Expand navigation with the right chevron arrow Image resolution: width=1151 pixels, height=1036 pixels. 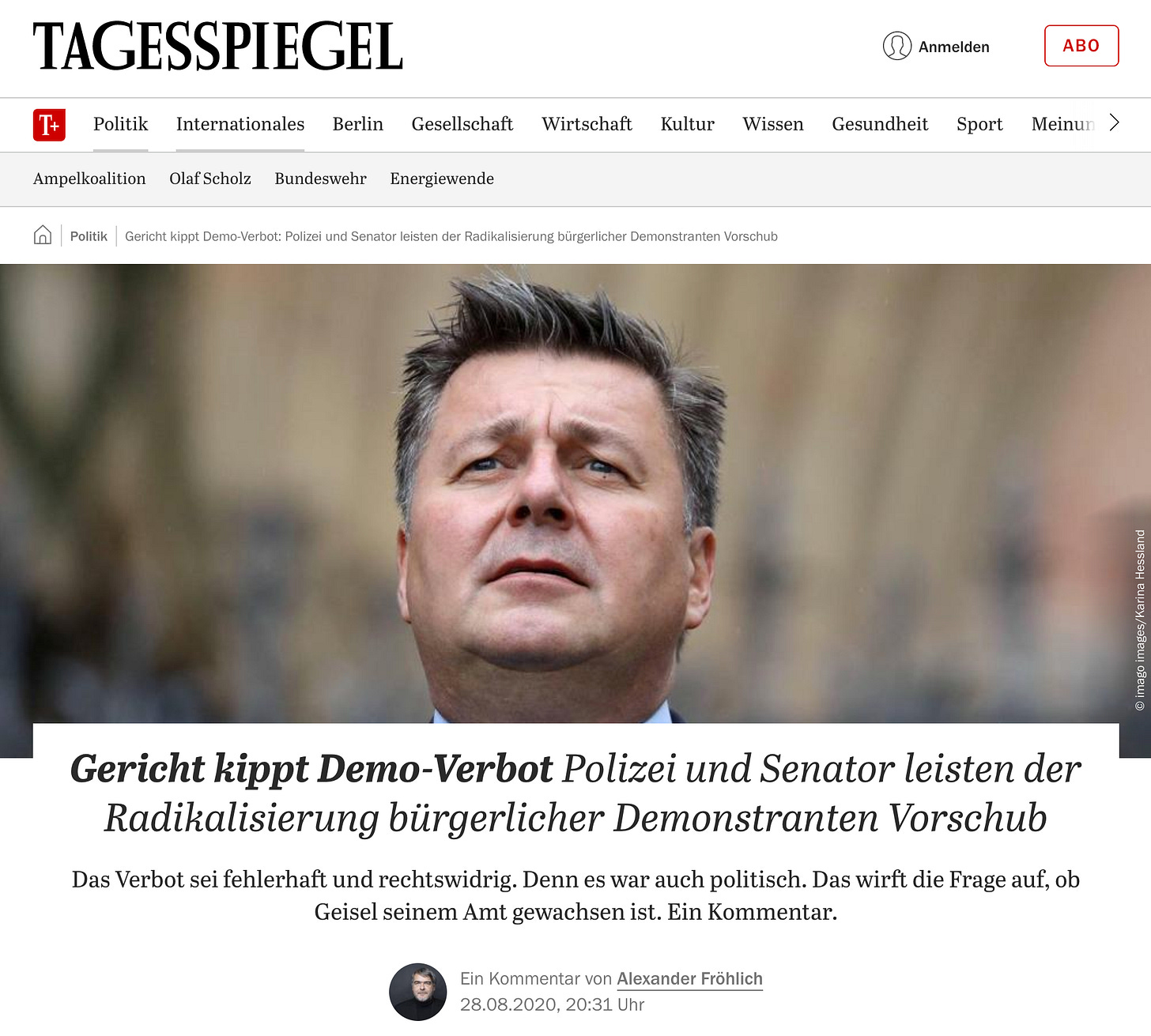click(x=1115, y=122)
